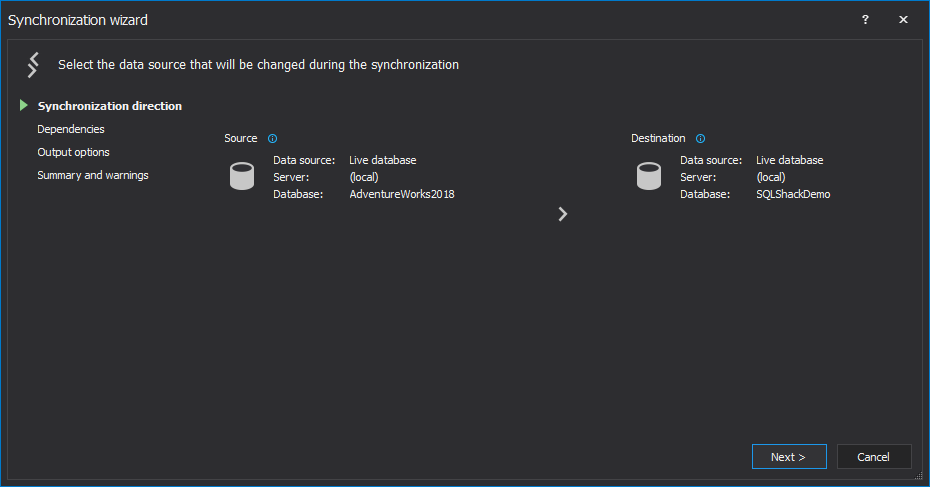Open the Dependencies step

(71, 129)
